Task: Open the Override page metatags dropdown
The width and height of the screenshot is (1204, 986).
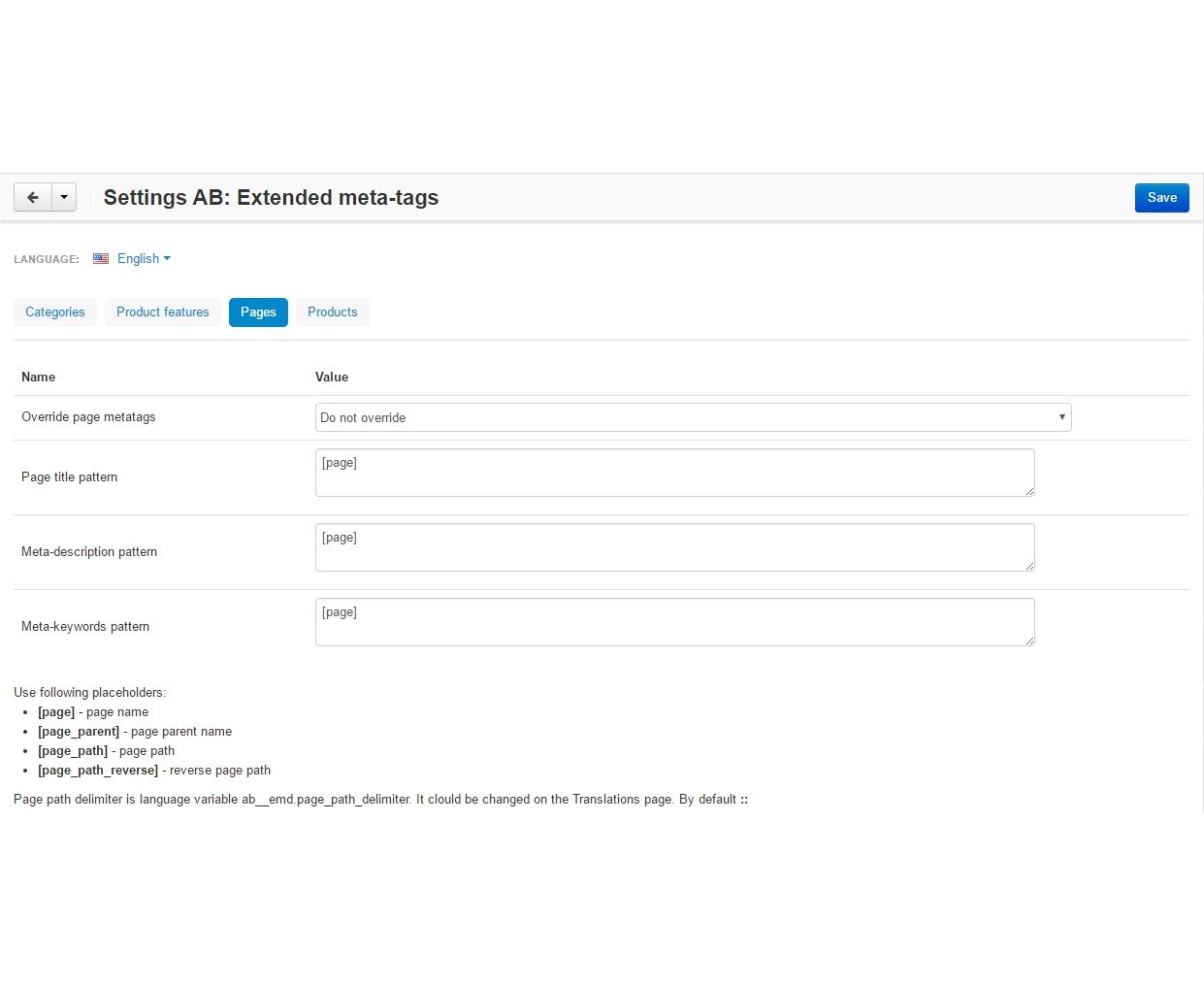Action: (693, 417)
